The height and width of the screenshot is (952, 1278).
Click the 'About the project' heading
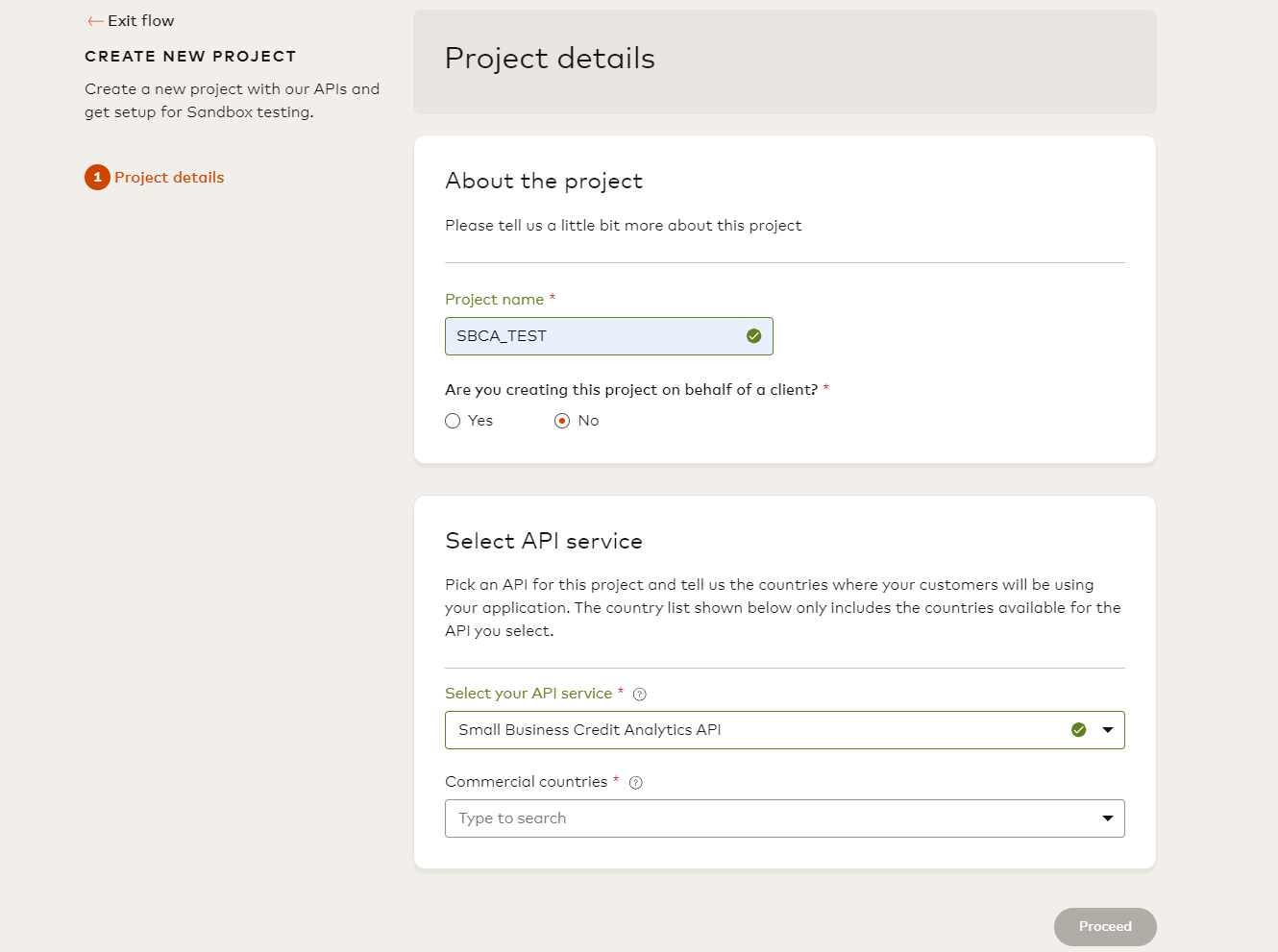click(x=544, y=182)
